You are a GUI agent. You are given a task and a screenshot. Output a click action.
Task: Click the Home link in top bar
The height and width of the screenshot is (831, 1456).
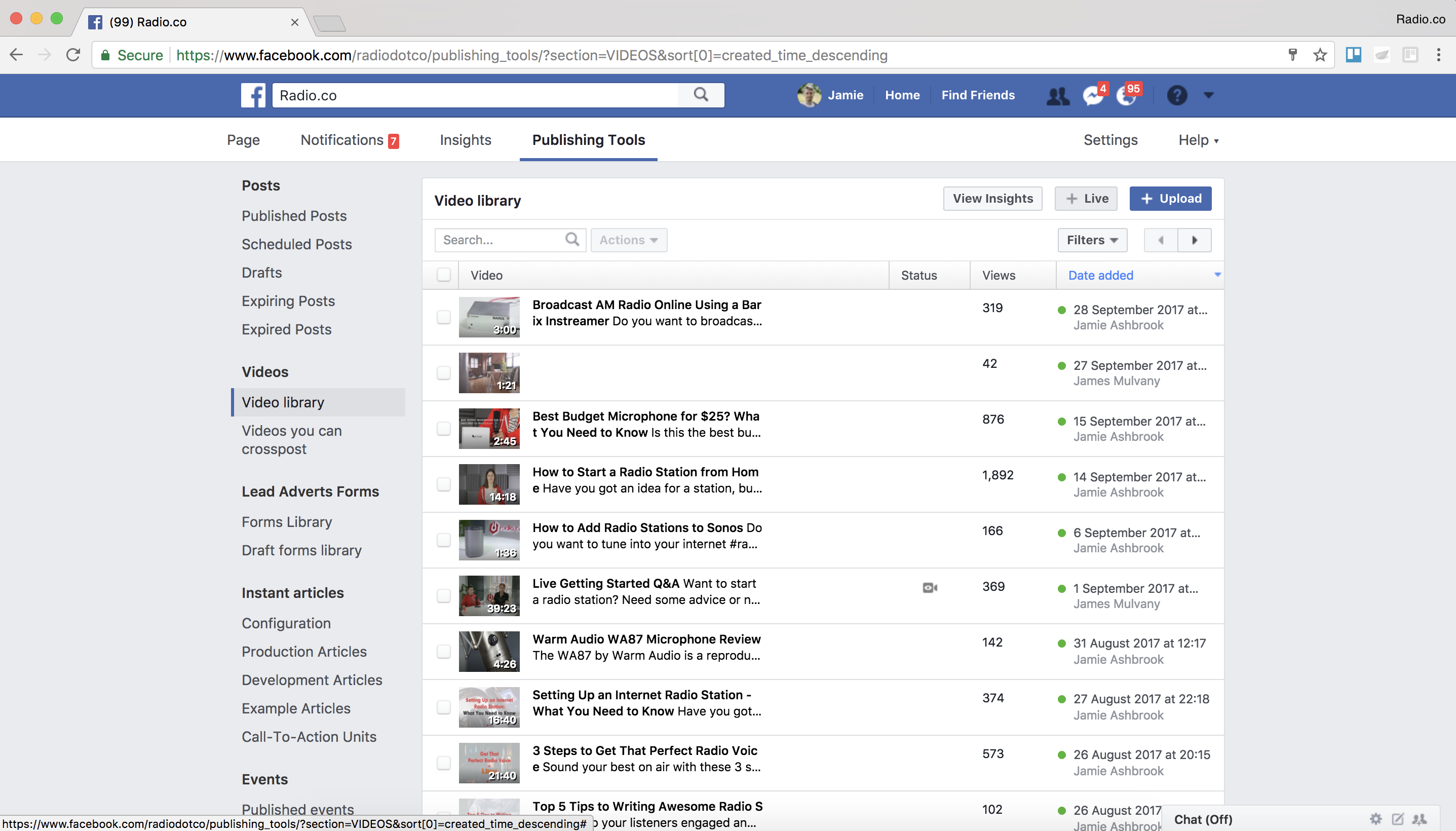tap(902, 95)
